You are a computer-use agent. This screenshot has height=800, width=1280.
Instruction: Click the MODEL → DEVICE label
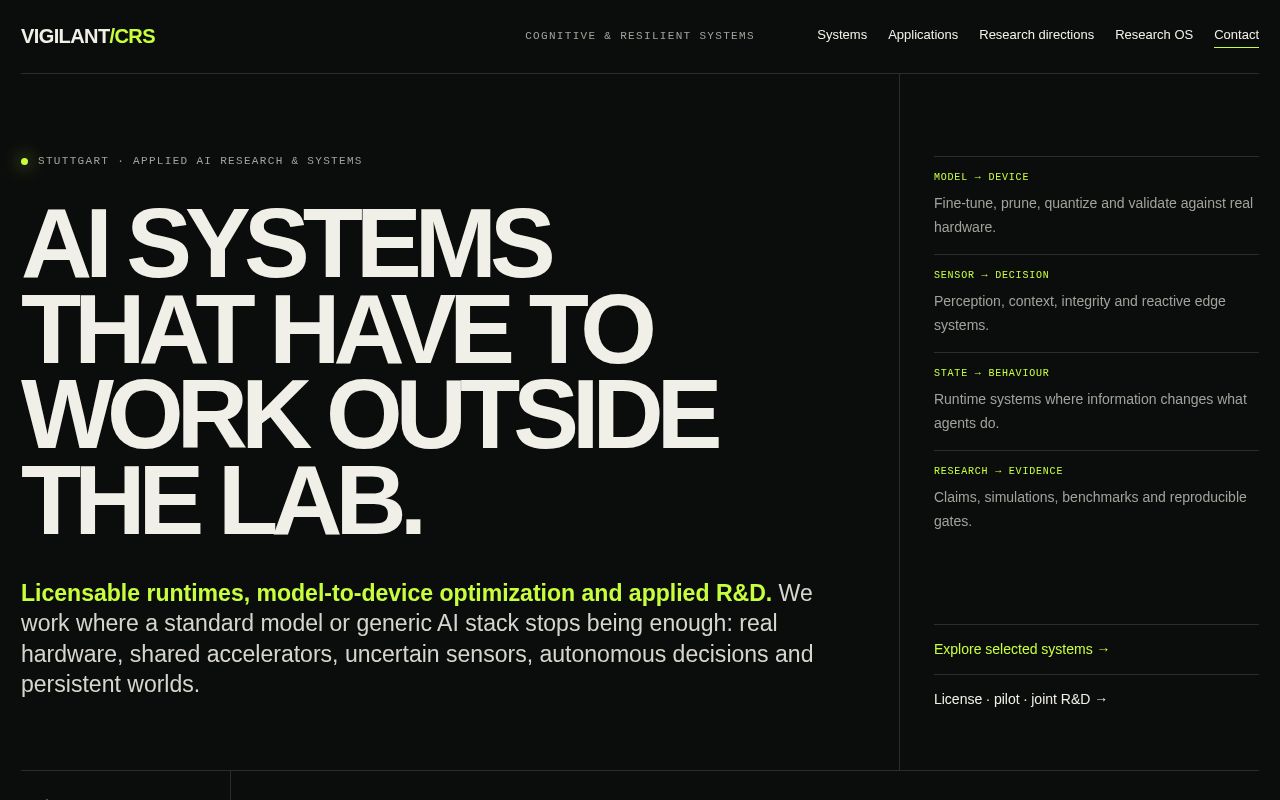pyautogui.click(x=981, y=177)
